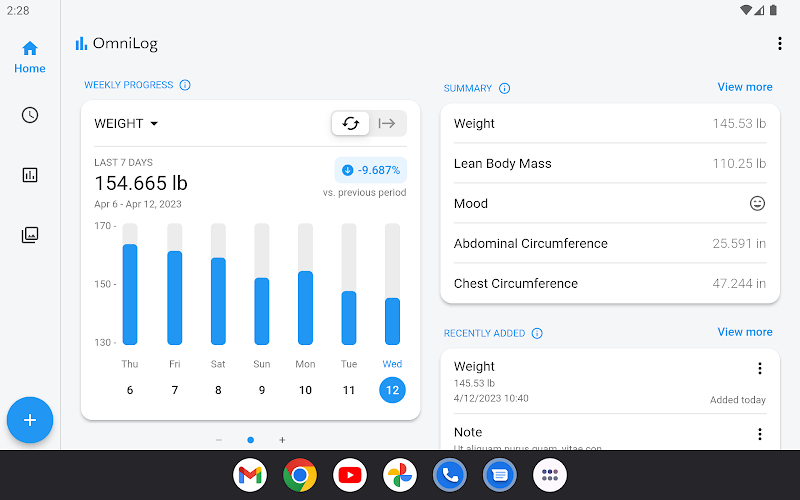800x500 pixels.
Task: Show info about Summary section
Action: (x=505, y=88)
